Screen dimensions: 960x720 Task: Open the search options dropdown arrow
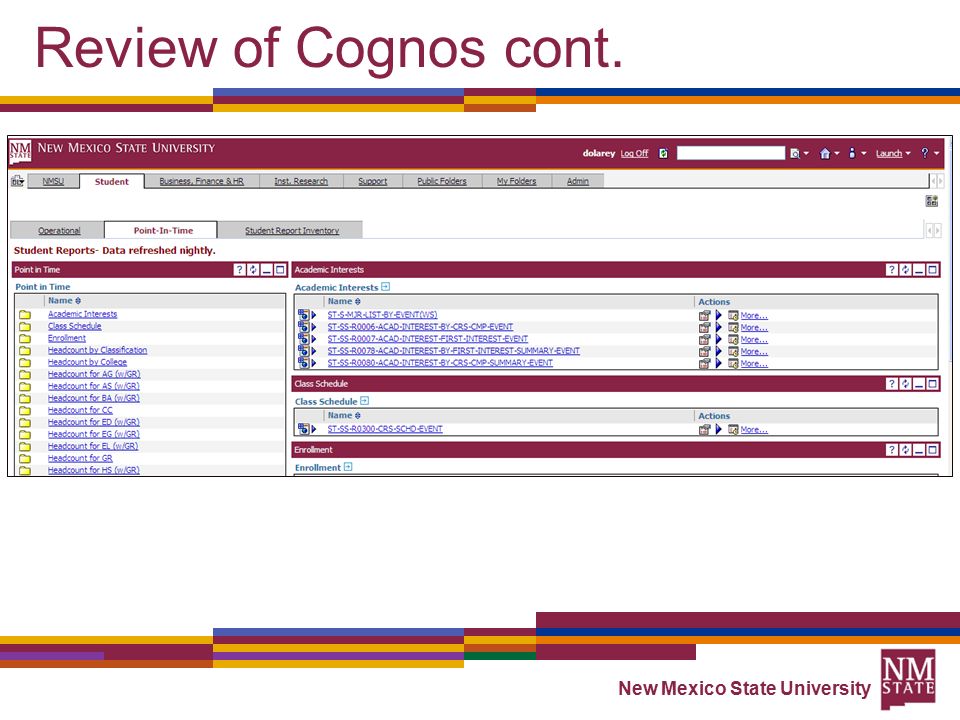(x=806, y=154)
